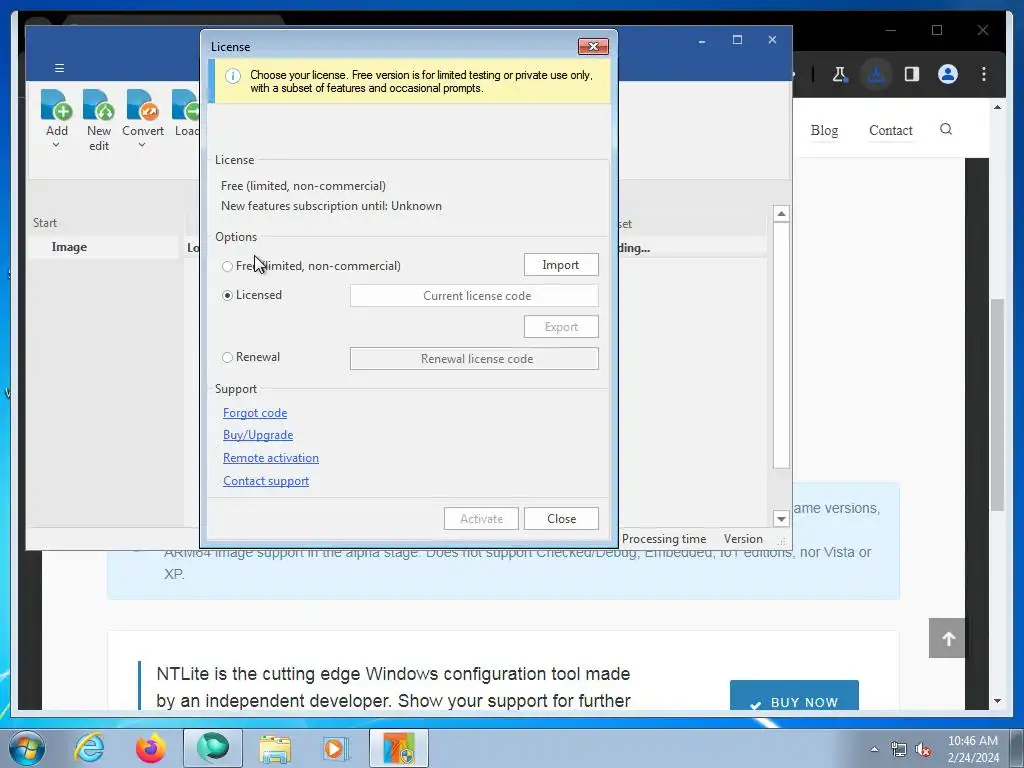1024x768 pixels.
Task: Open the browser downloads icon
Action: (876, 74)
